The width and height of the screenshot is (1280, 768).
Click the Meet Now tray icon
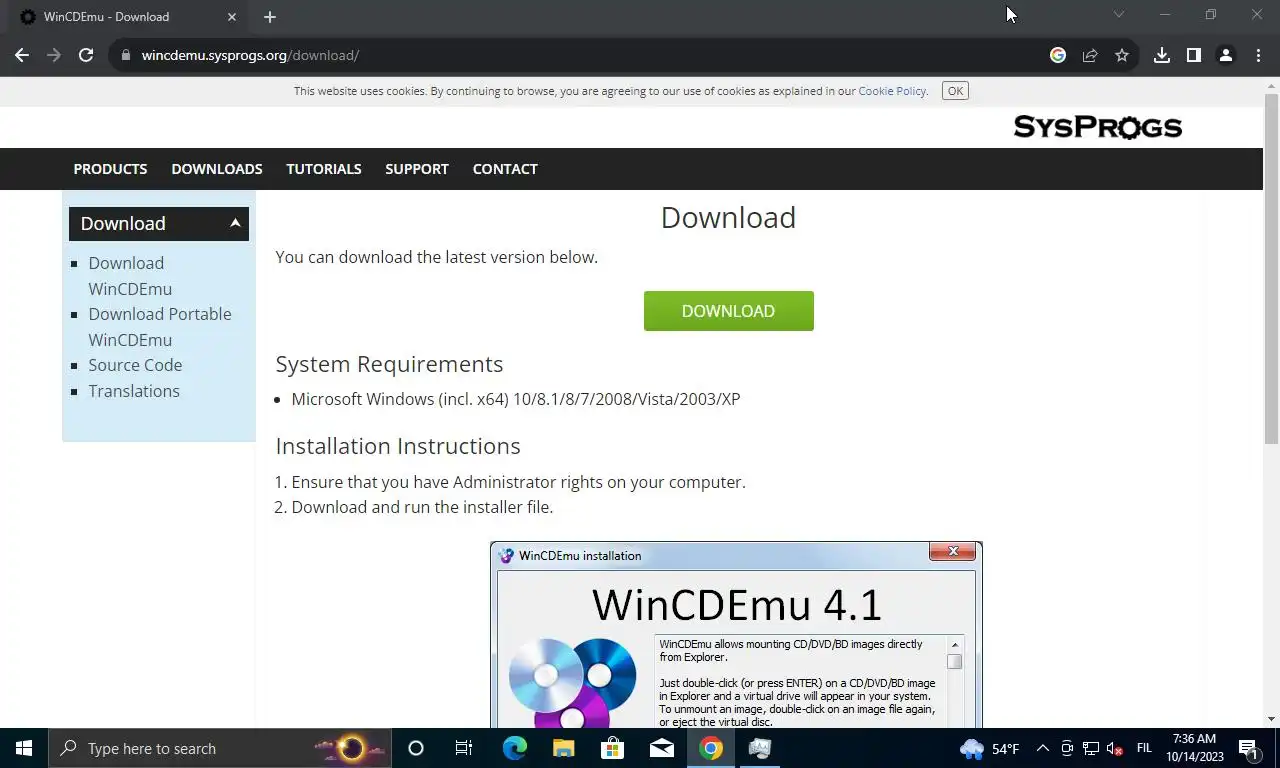pyautogui.click(x=1067, y=748)
